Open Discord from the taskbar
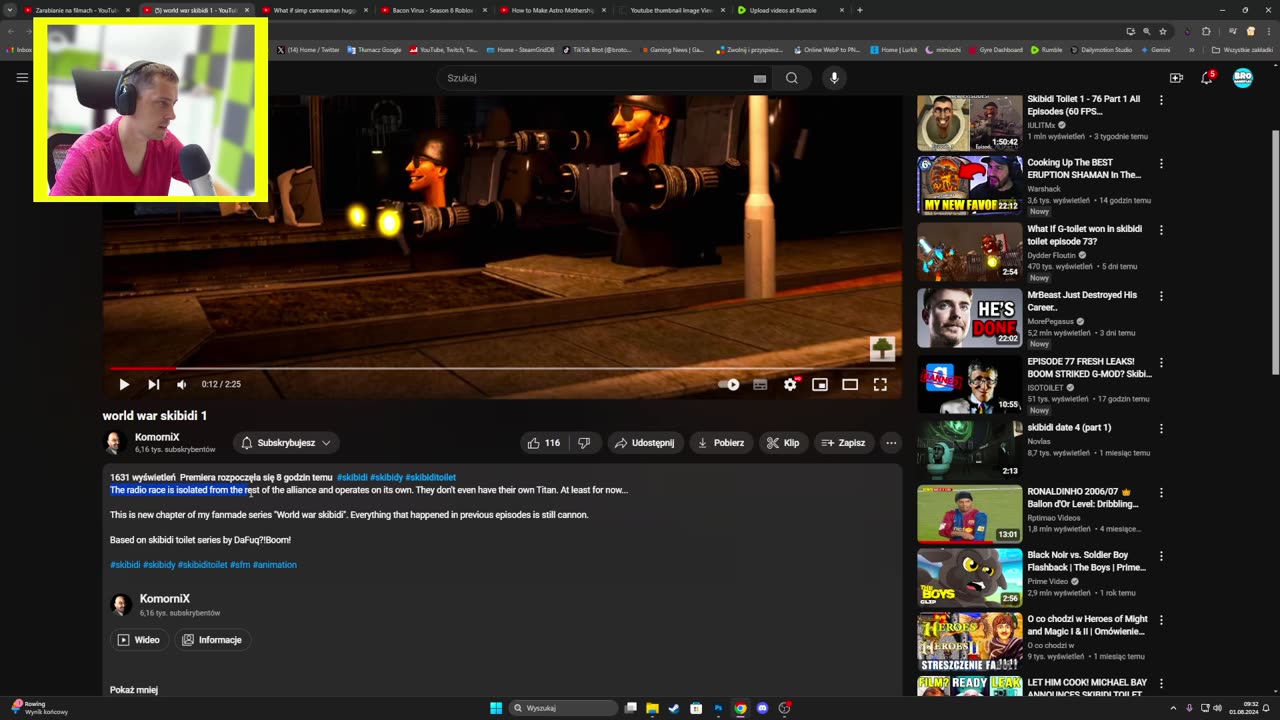1280x720 pixels. (x=762, y=708)
